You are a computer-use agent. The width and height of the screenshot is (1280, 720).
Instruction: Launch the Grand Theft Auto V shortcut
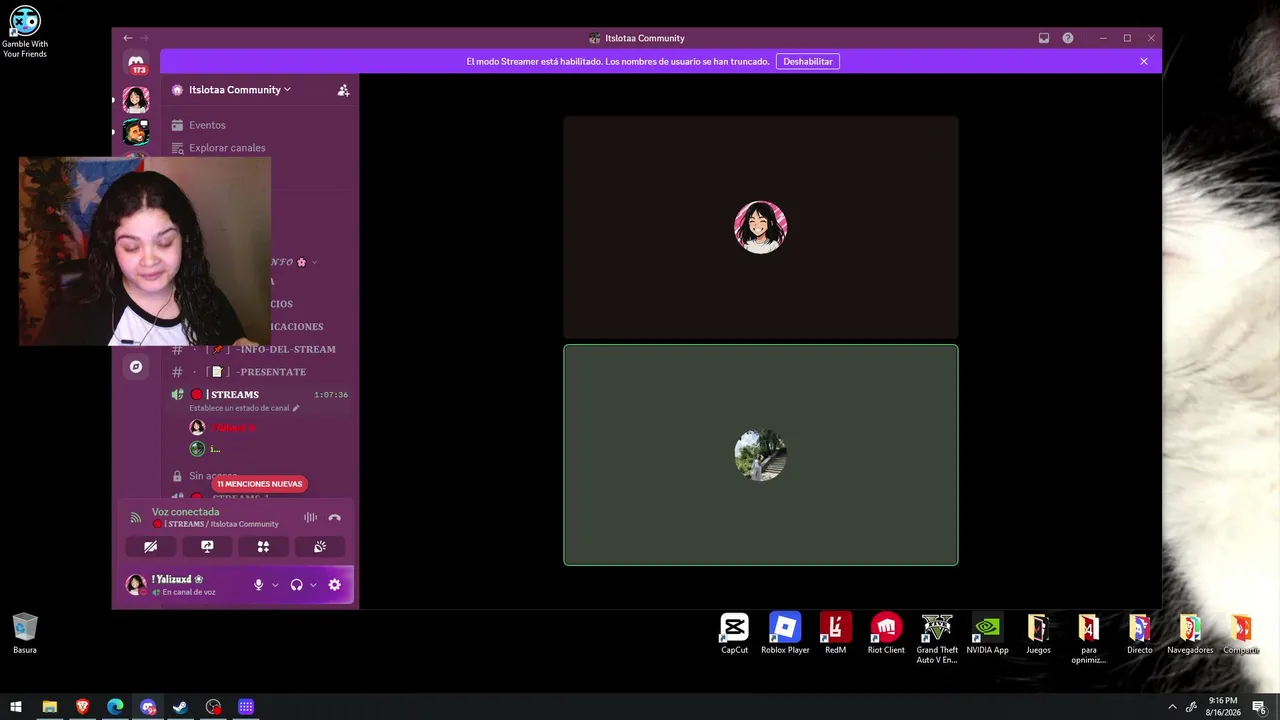click(937, 639)
